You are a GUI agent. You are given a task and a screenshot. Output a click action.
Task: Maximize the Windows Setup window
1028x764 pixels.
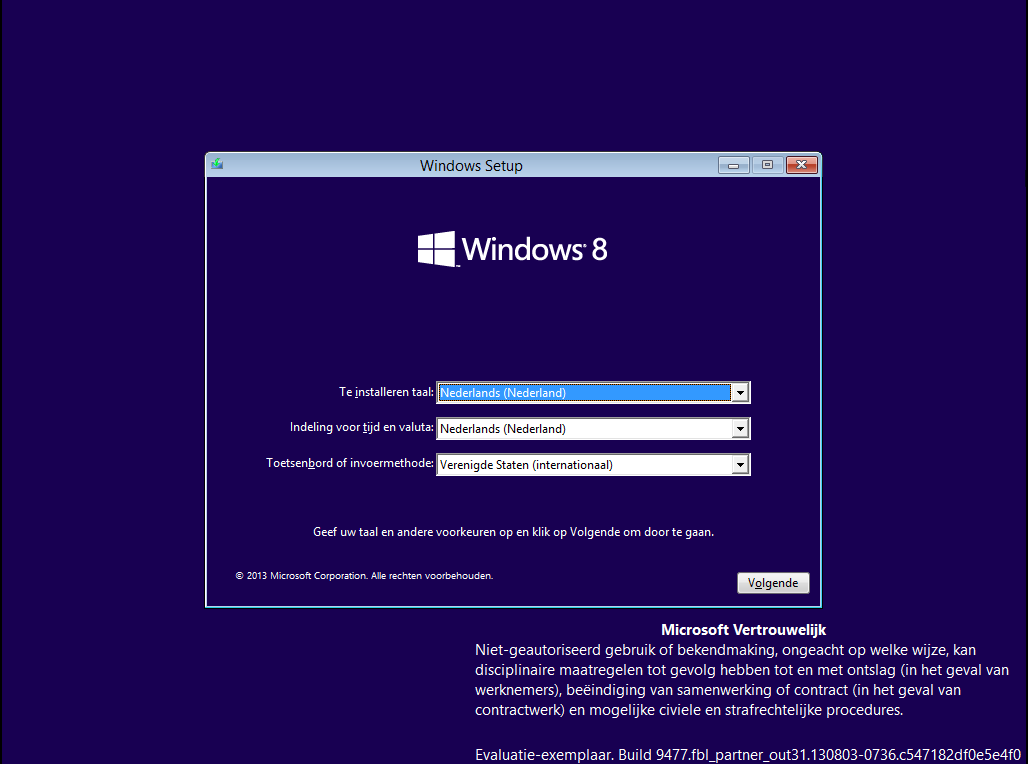(x=768, y=165)
